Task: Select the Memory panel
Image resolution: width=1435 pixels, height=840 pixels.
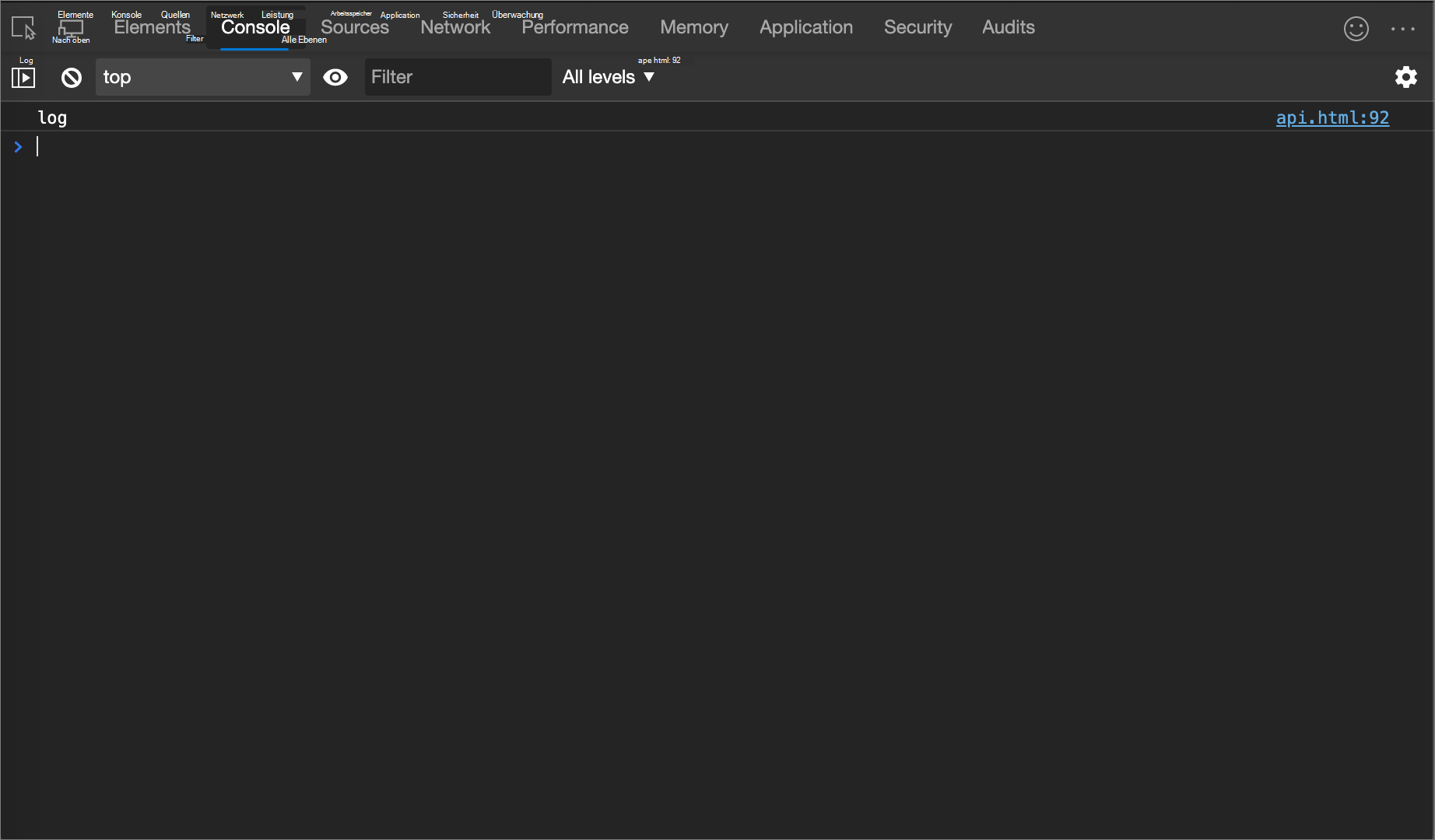Action: 693,27
